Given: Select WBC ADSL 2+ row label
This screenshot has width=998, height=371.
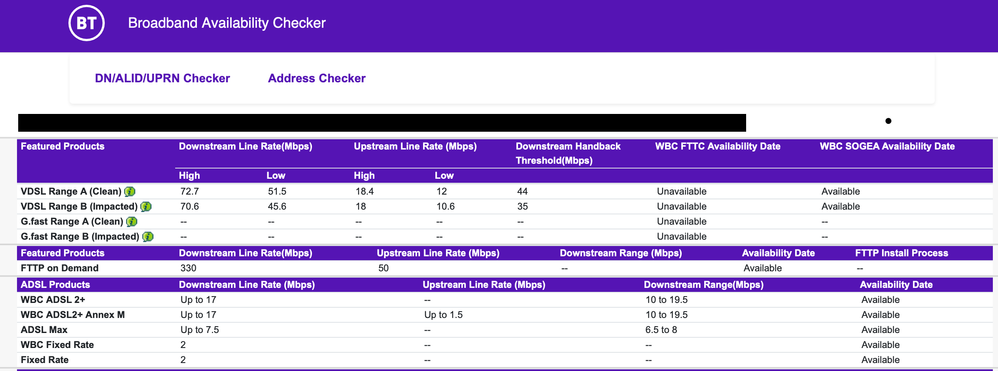Looking at the screenshot, I should [53, 299].
